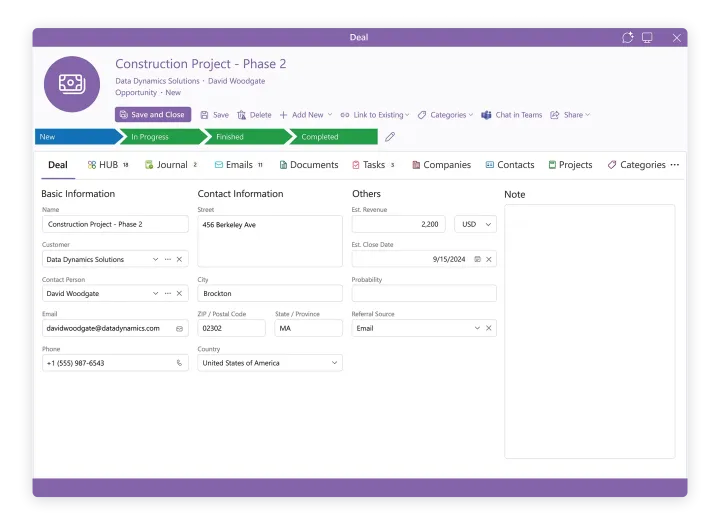Click Save and Close button
This screenshot has width=720, height=528.
(x=153, y=115)
